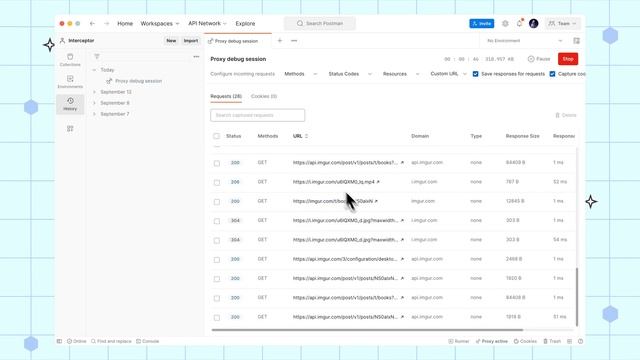Check the 1920 B request row checkbox
Viewport: 640px width, 360px height.
point(217,279)
